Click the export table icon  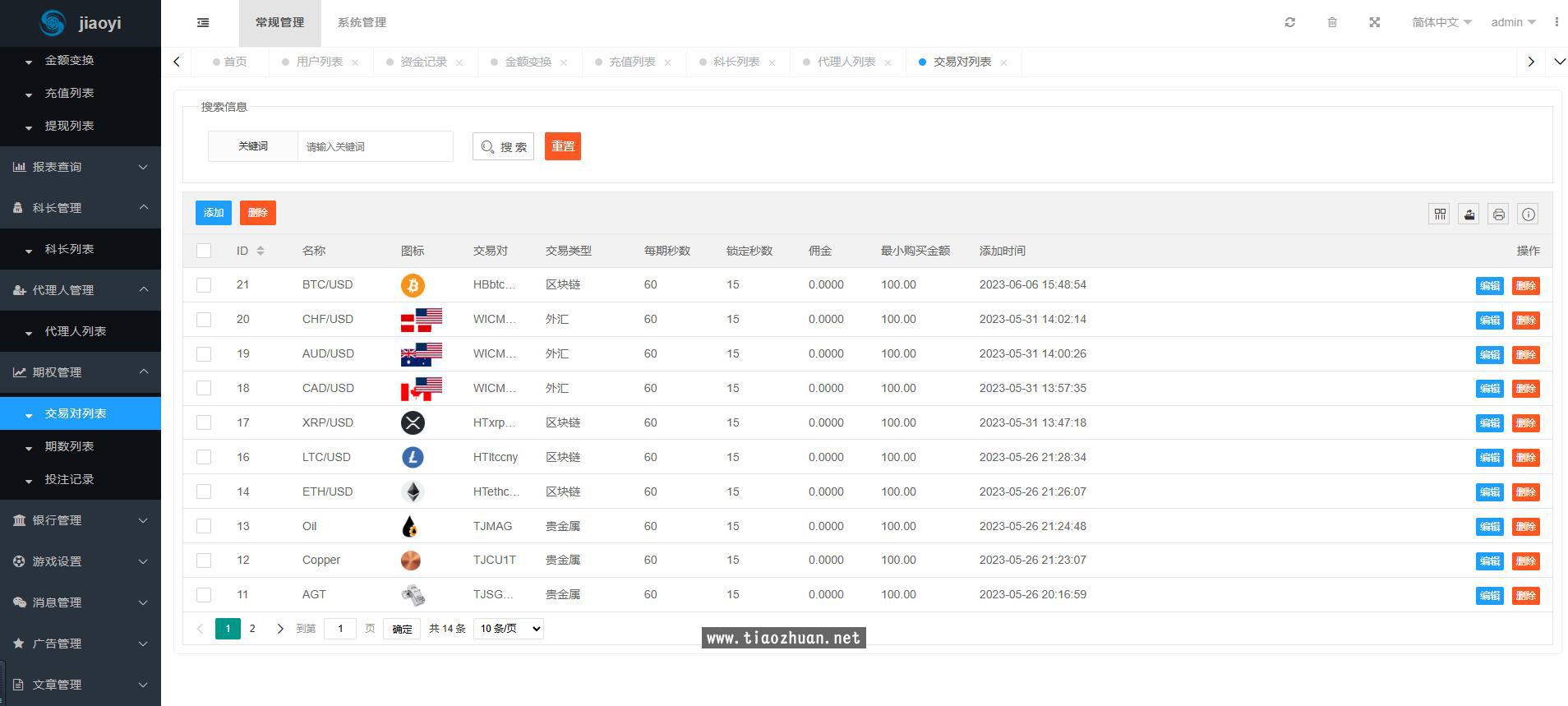tap(1469, 215)
